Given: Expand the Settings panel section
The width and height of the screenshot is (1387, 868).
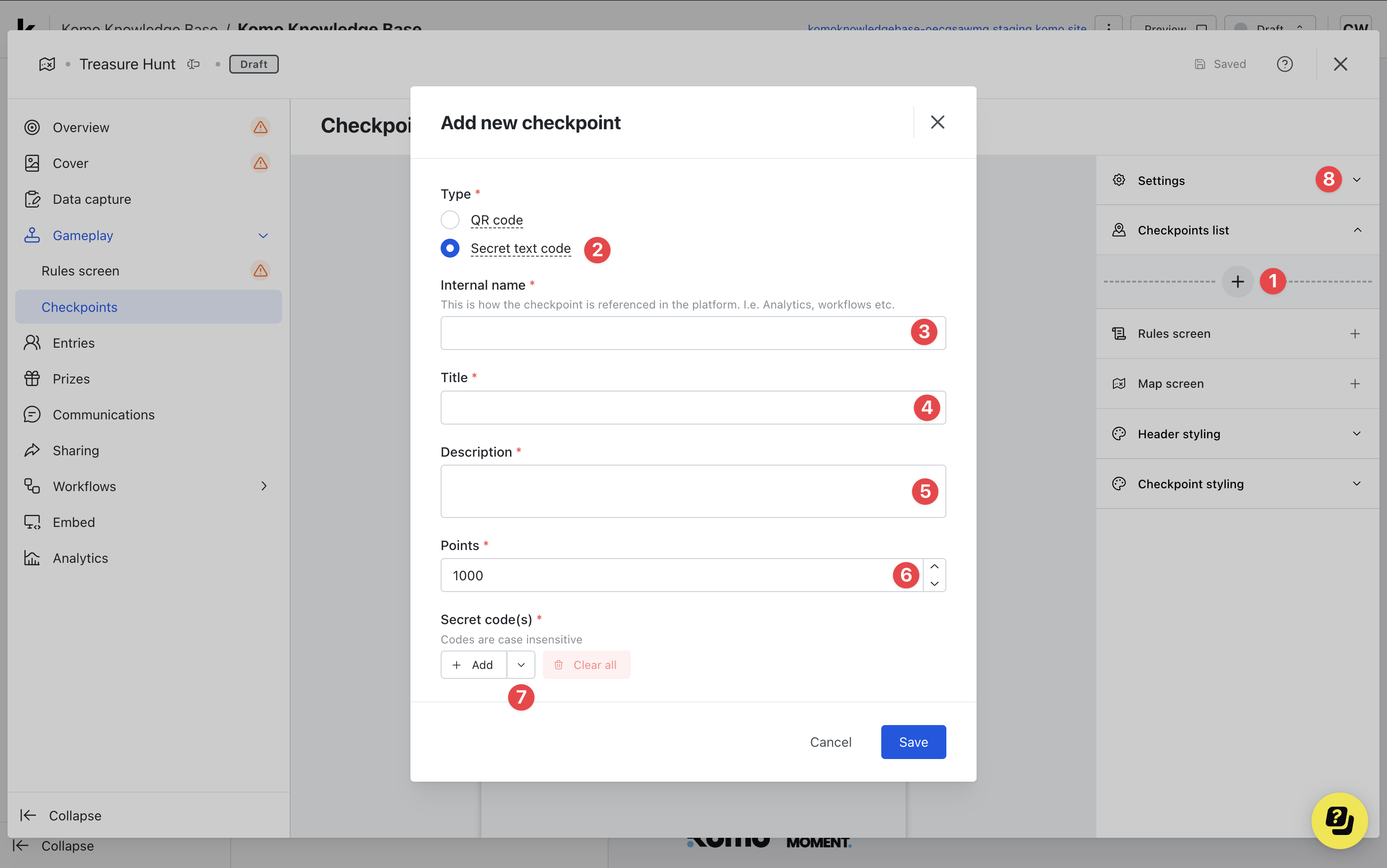Looking at the screenshot, I should 1357,180.
